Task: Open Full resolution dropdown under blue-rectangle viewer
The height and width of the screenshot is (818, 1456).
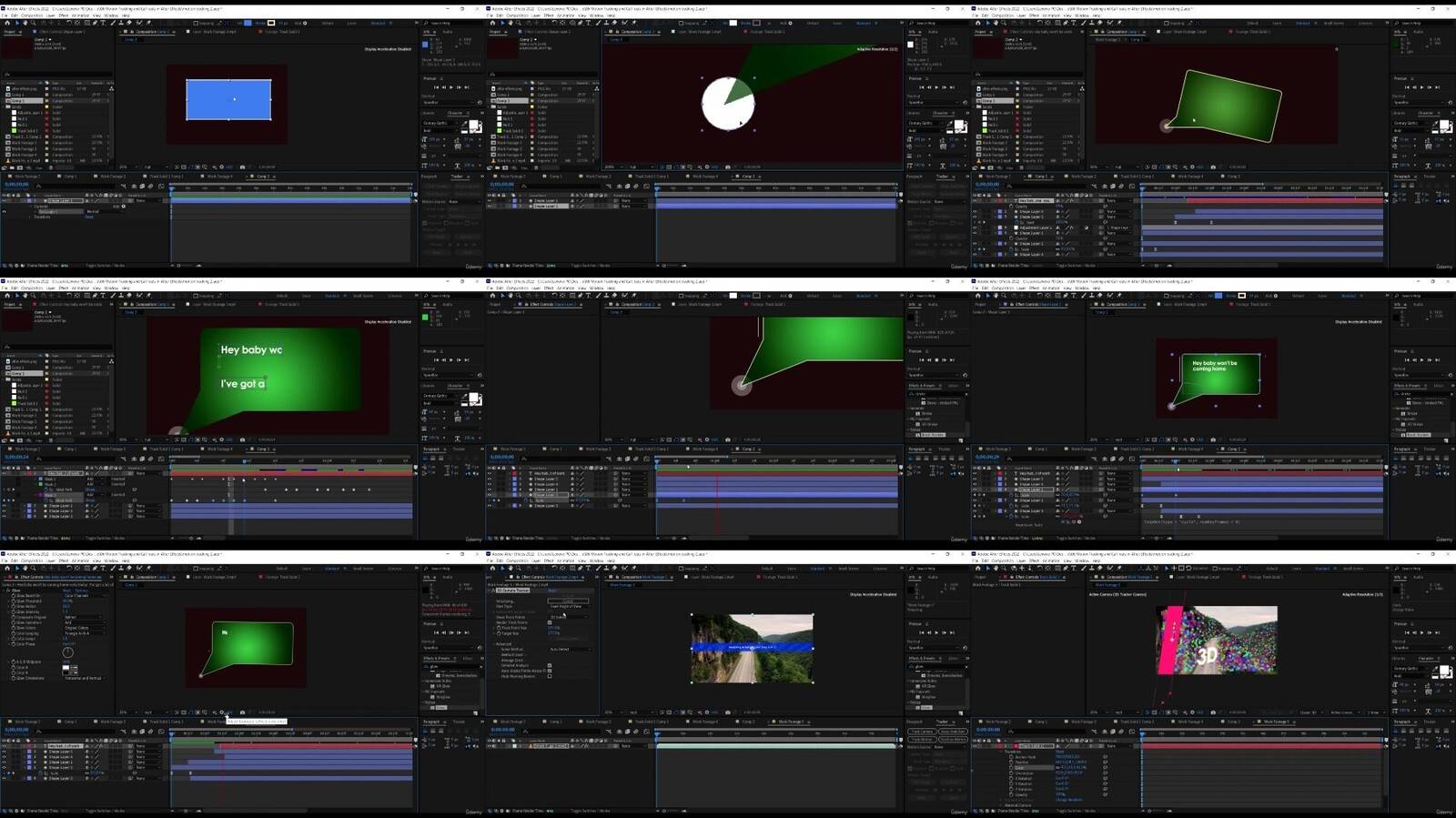Action: click(156, 167)
